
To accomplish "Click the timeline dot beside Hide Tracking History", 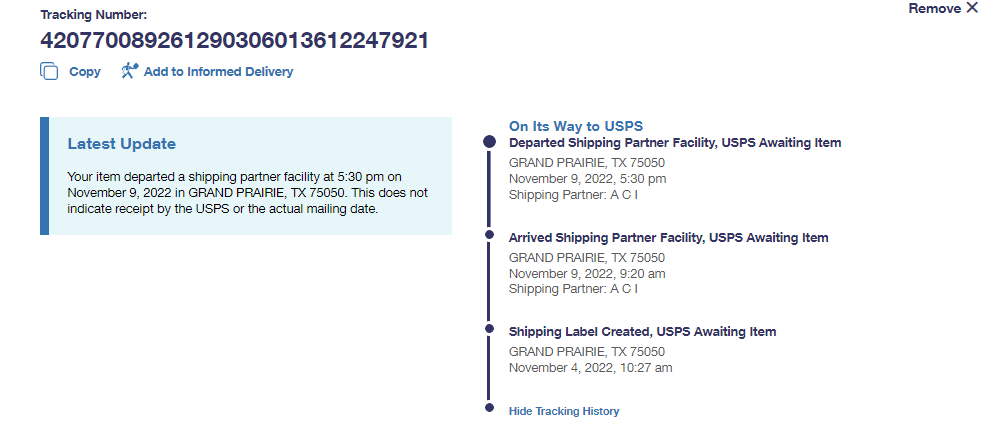I will point(489,408).
